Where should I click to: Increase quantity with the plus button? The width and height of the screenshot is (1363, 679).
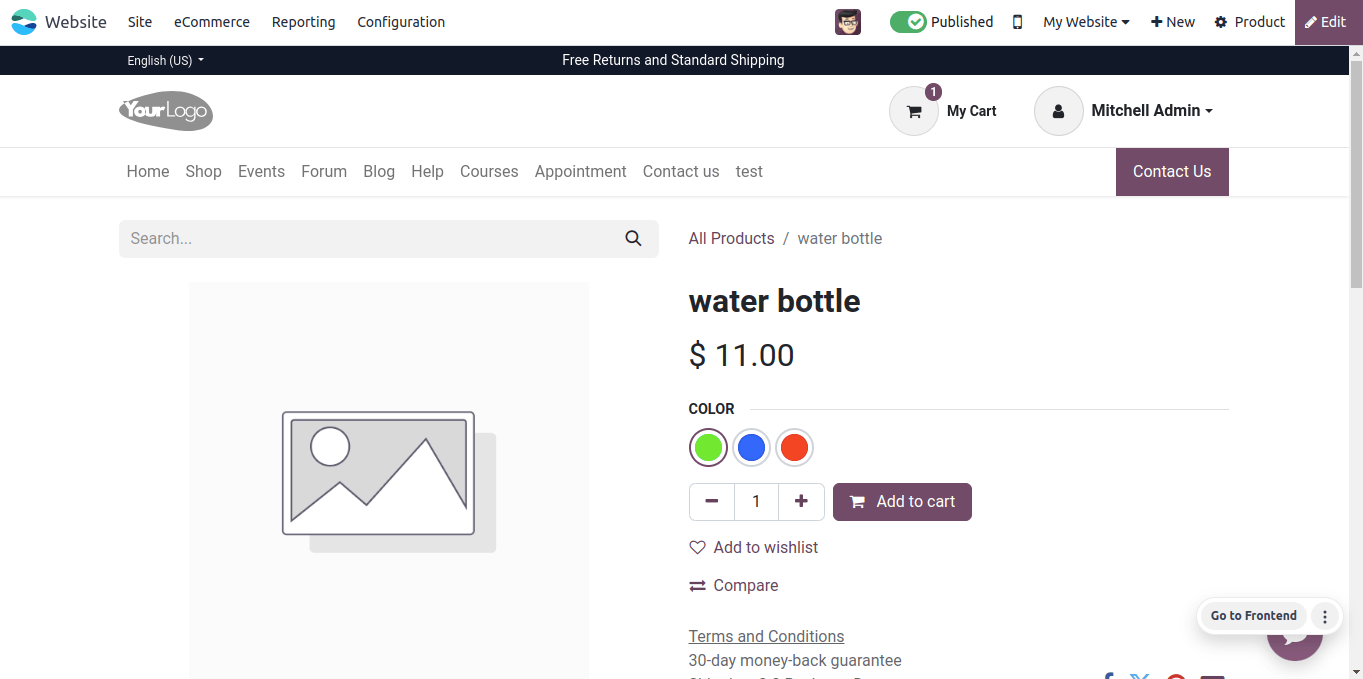click(801, 502)
